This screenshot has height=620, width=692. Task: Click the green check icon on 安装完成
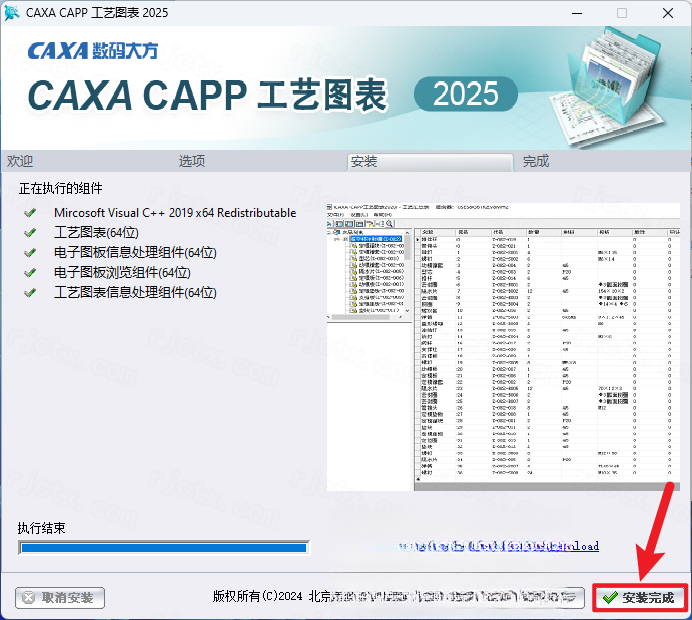coord(610,597)
